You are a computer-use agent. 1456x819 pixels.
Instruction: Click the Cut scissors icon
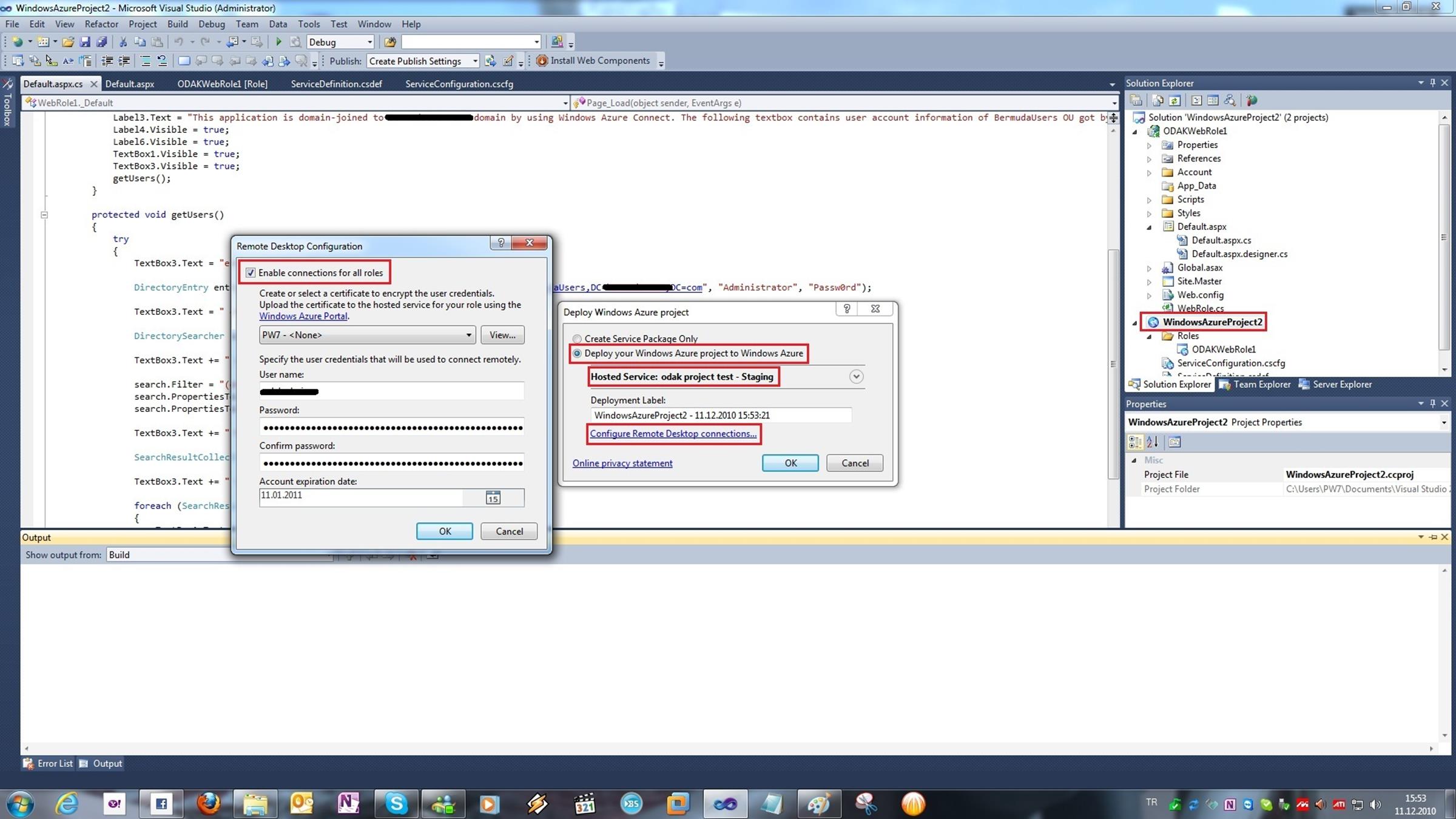[x=123, y=42]
